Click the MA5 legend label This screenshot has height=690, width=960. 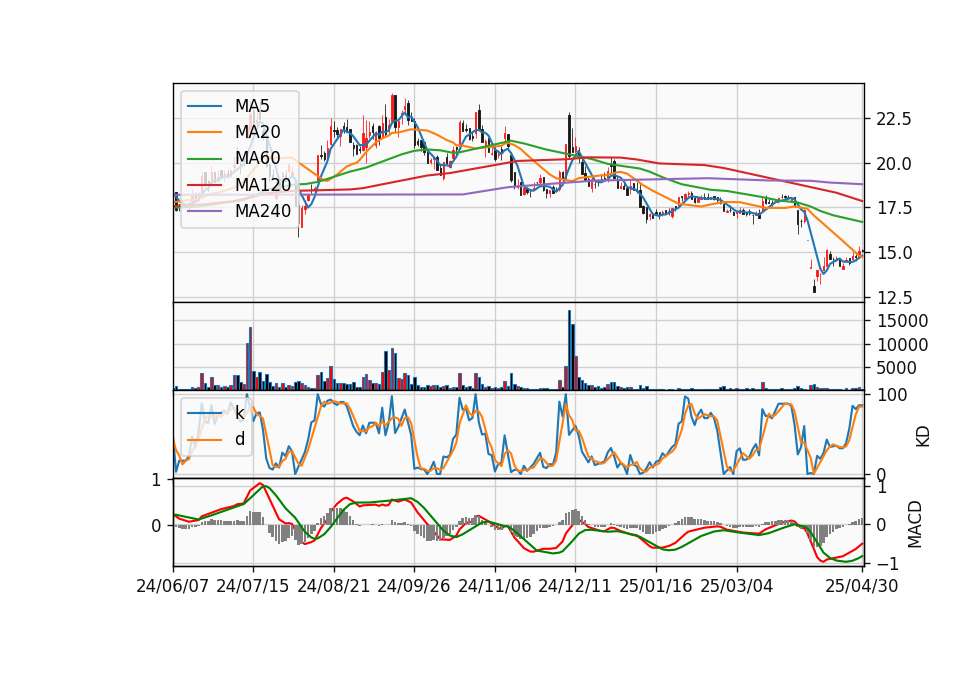point(252,106)
